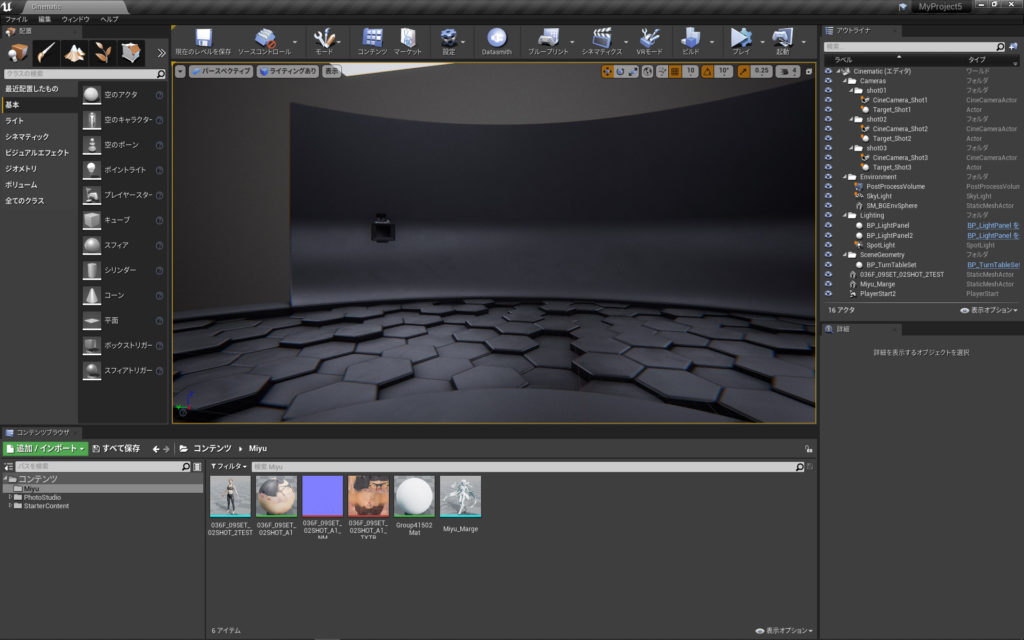Click the green Add/Import (追加/インポート) button

(46, 448)
